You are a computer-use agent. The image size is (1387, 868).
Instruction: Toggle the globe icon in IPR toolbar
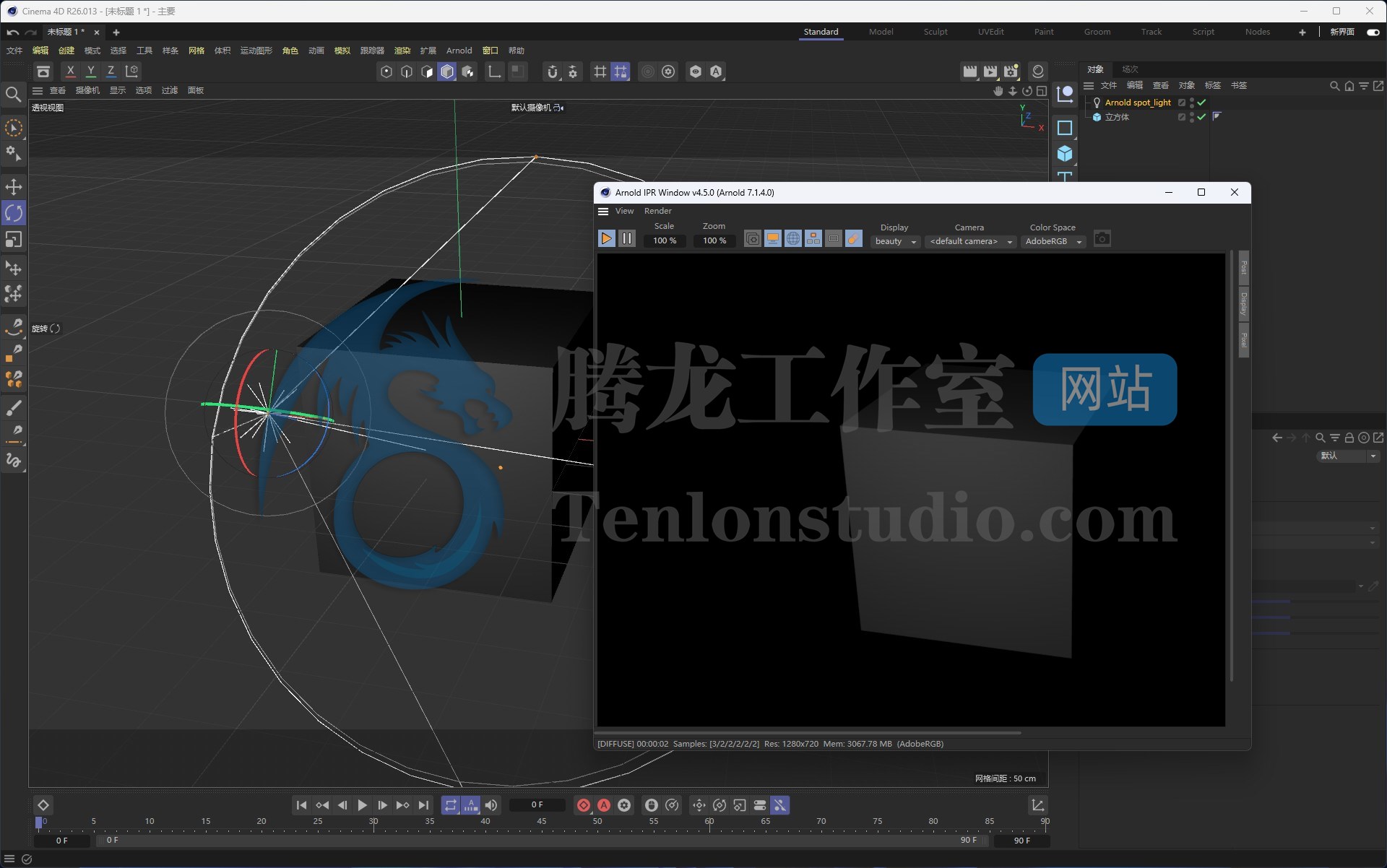[x=793, y=239]
